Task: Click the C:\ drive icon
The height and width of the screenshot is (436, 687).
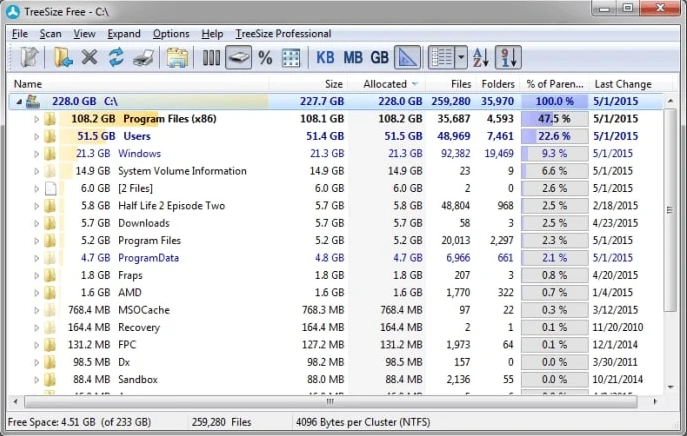Action: [33, 101]
